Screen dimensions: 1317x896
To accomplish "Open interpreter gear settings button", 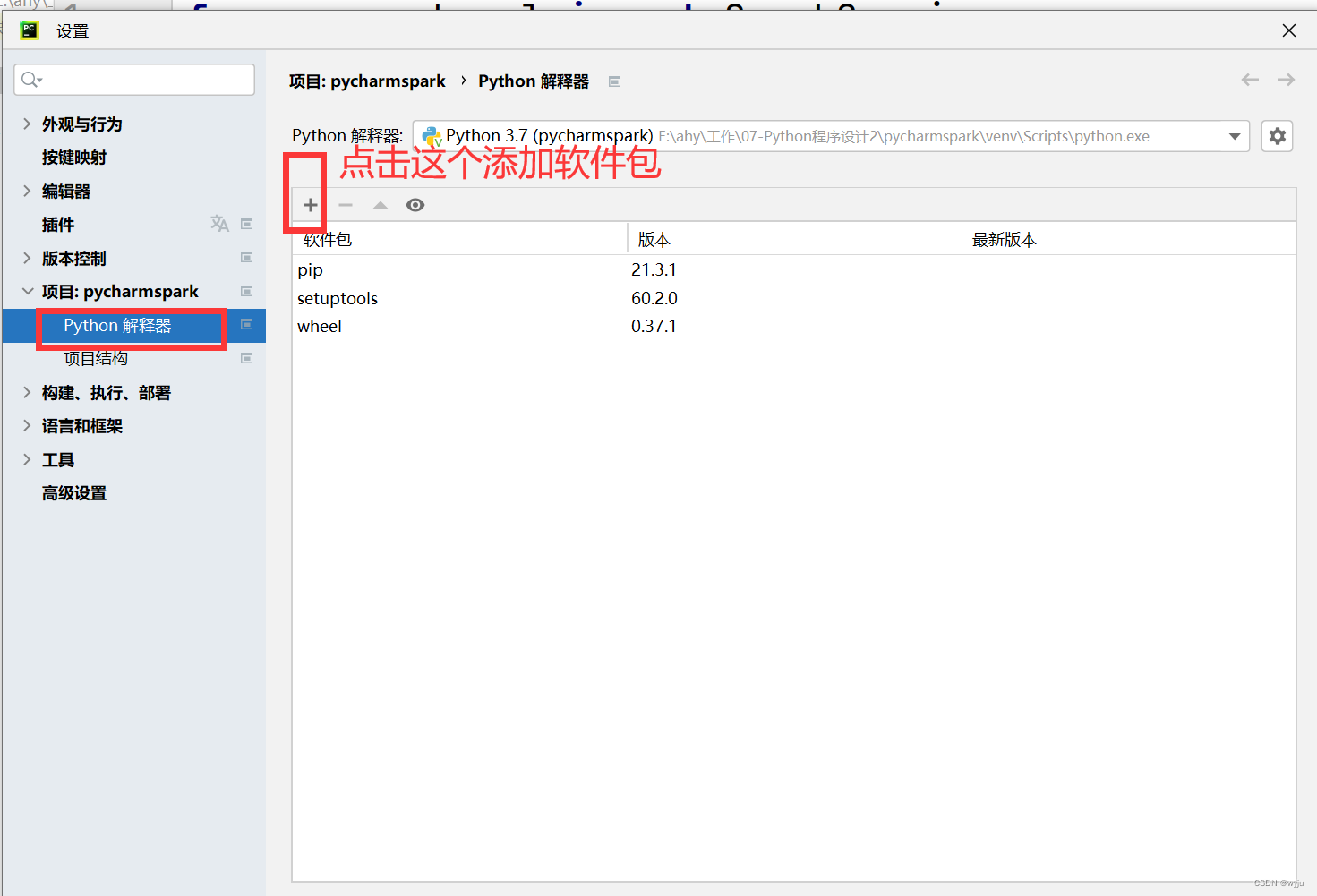I will tap(1278, 136).
